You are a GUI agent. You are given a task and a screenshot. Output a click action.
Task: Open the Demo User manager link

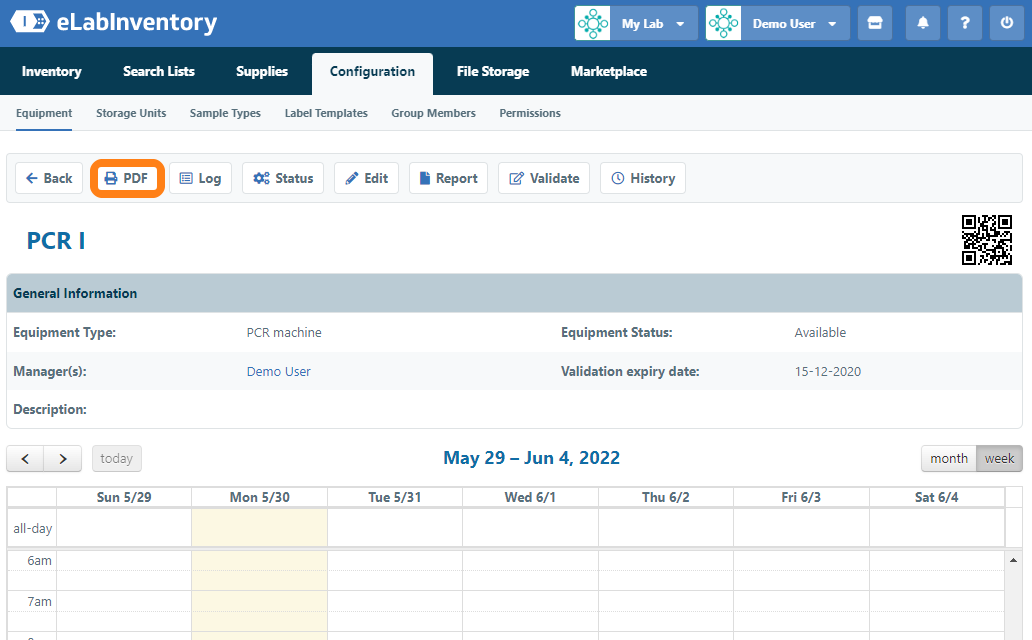pyautogui.click(x=278, y=371)
